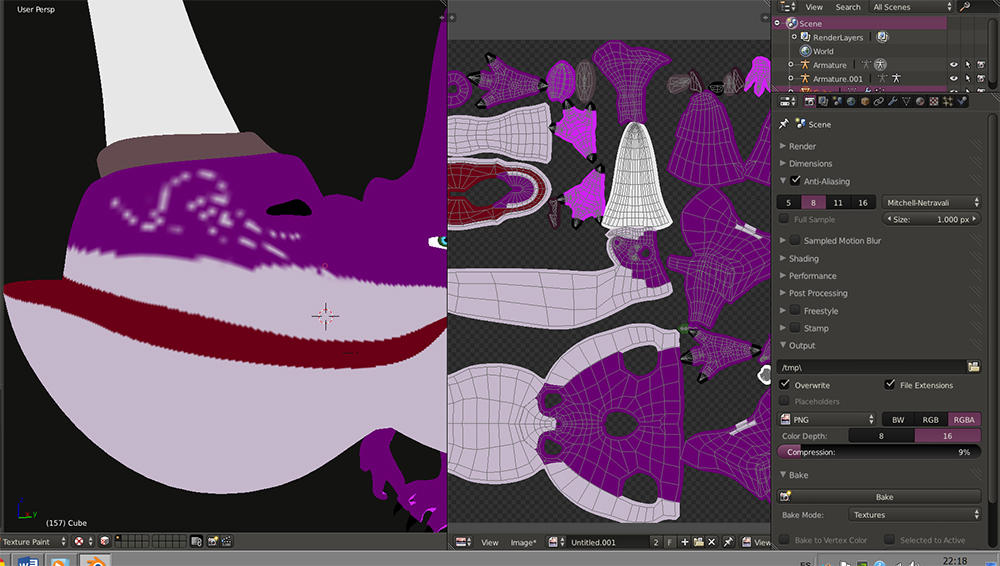Uncheck the File Extensions checkbox
Image resolution: width=1000 pixels, height=566 pixels.
890,385
